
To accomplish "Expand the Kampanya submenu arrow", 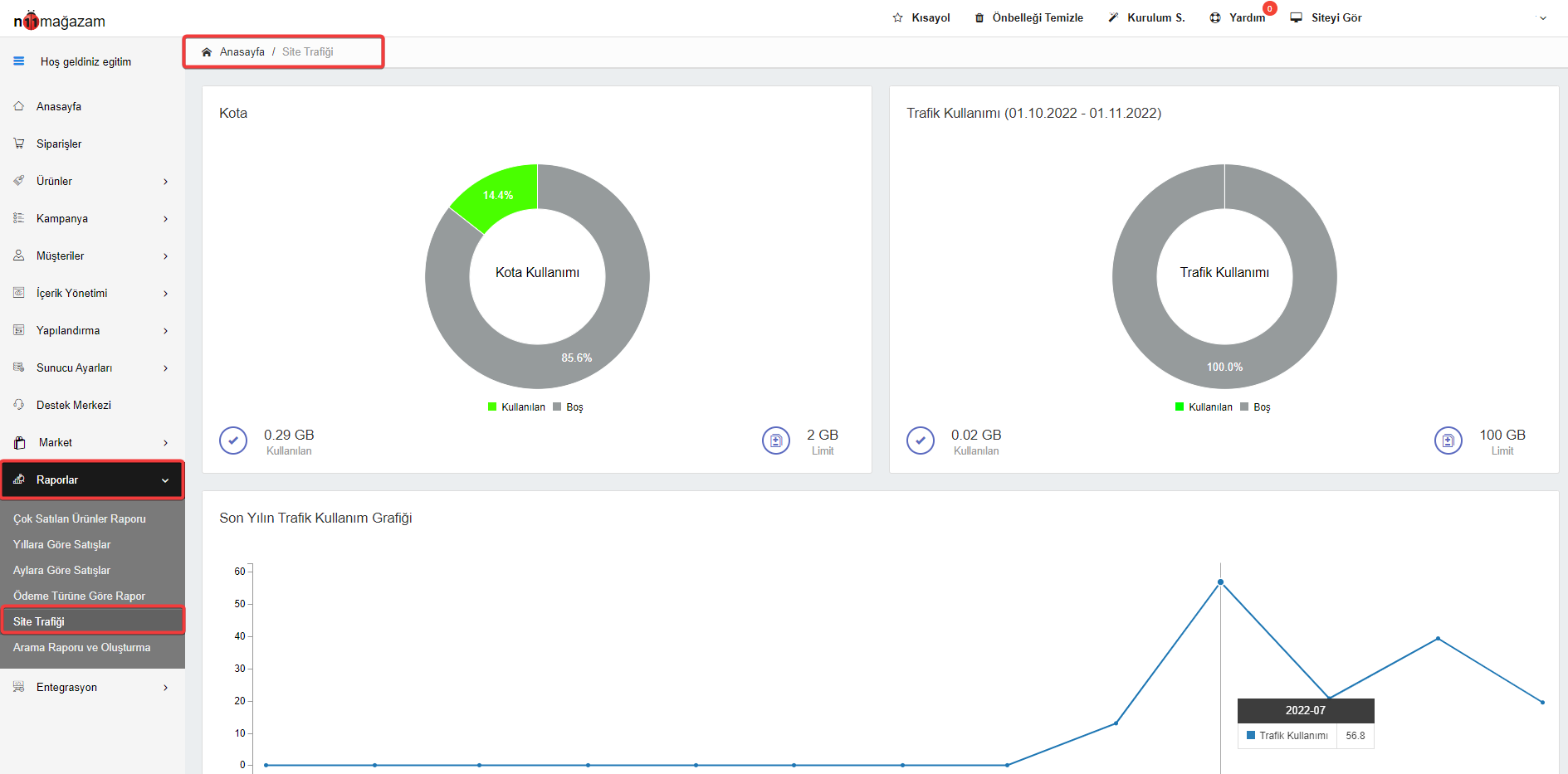I will [x=166, y=219].
